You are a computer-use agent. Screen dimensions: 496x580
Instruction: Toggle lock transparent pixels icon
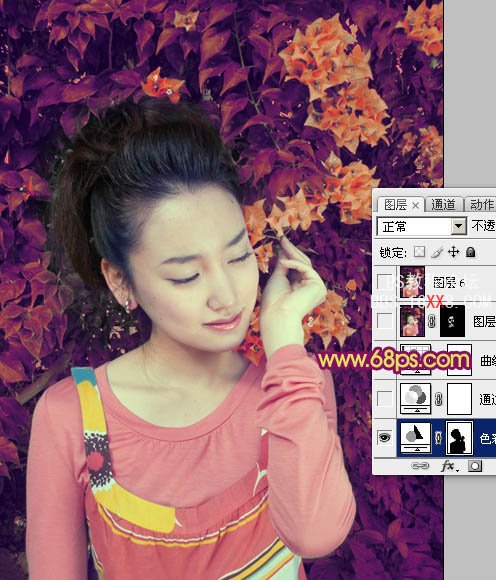click(419, 252)
